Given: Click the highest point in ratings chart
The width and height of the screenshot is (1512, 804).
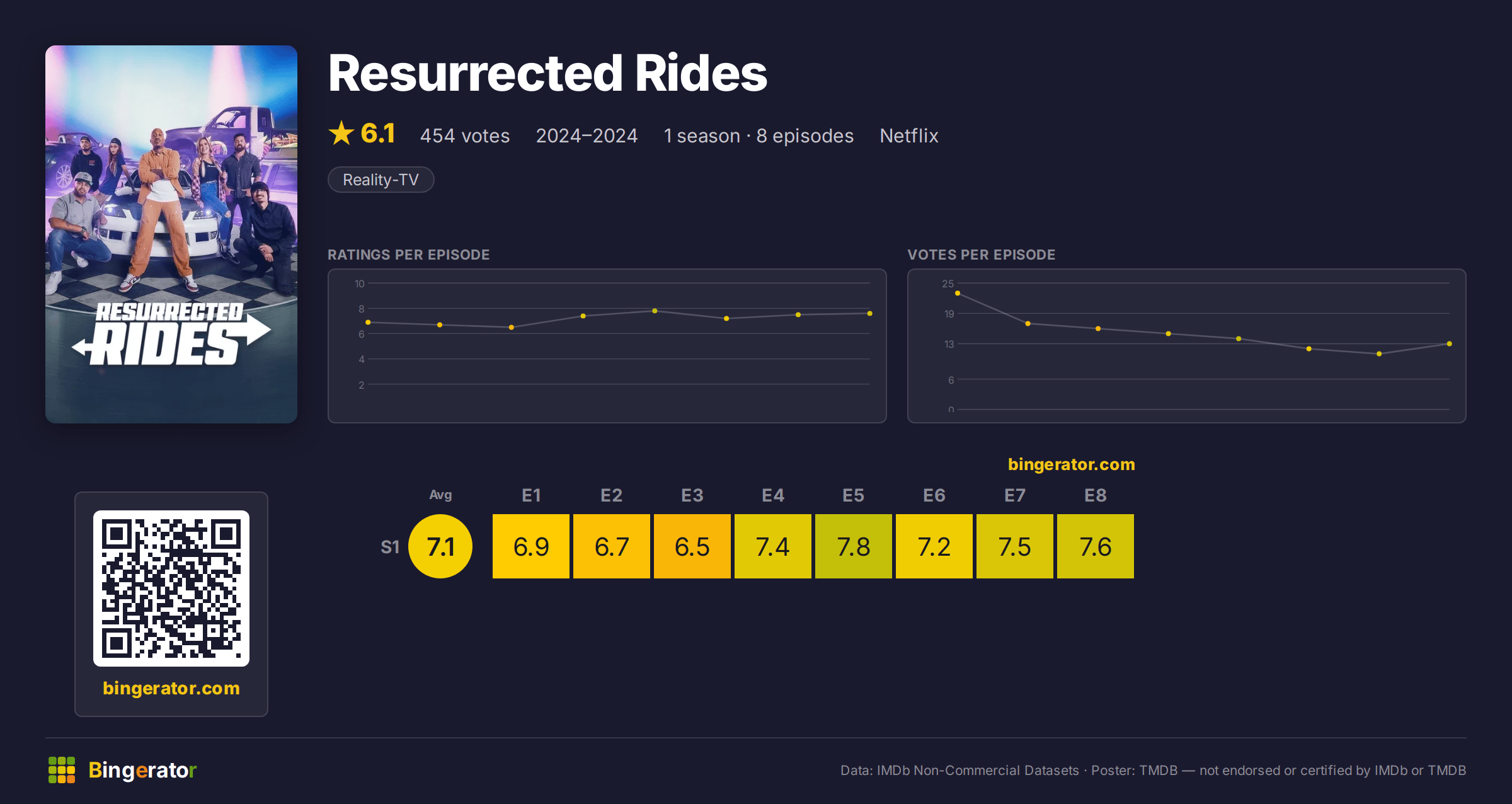Looking at the screenshot, I should 655,311.
